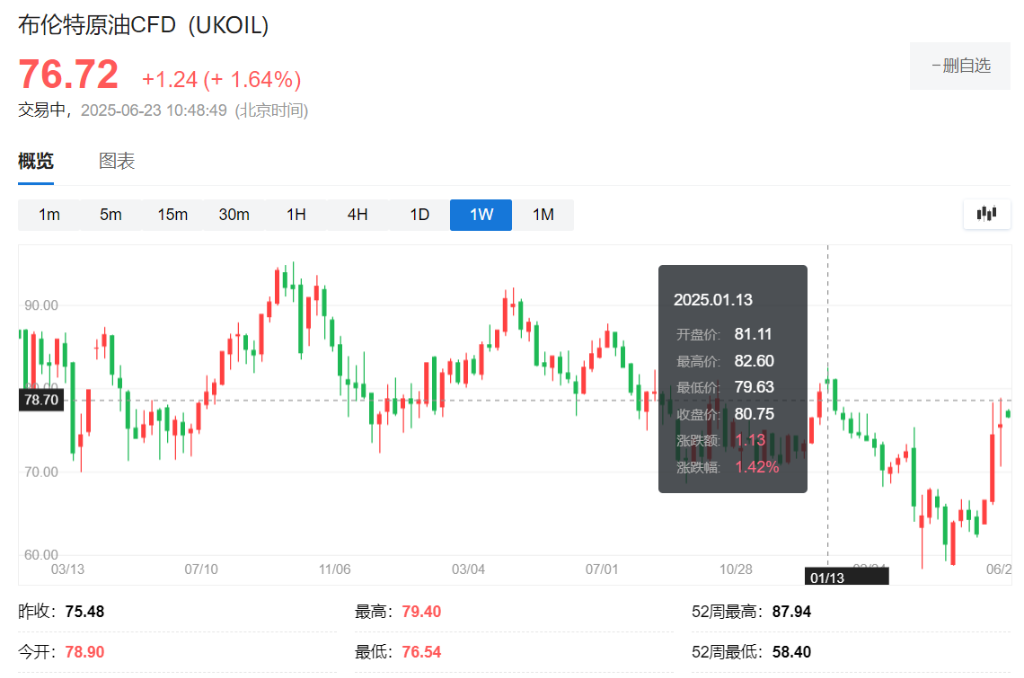Image resolution: width=1024 pixels, height=678 pixels.
Task: Click the active 1W weekly button
Action: (481, 214)
